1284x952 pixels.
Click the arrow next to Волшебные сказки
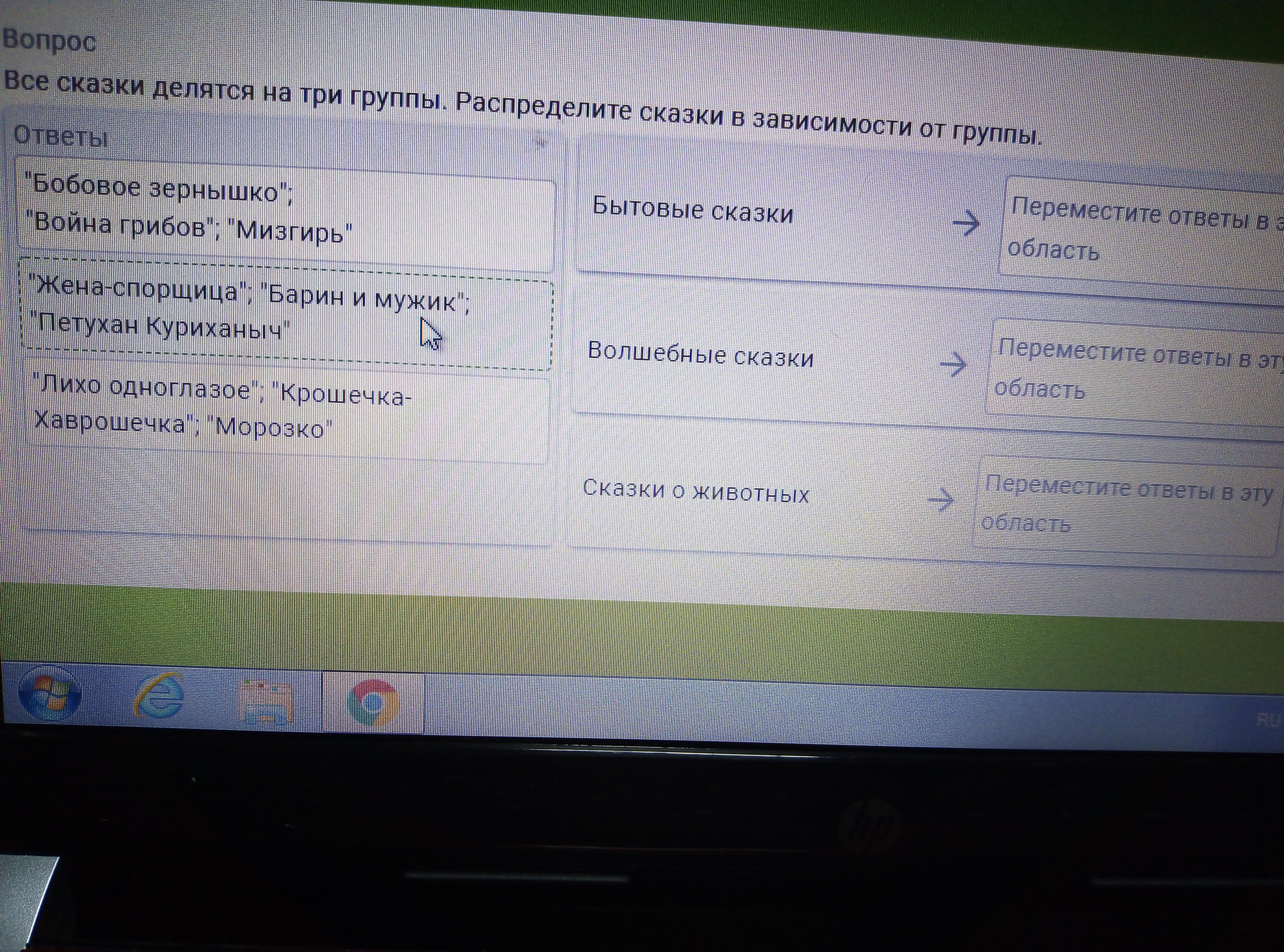point(953,365)
